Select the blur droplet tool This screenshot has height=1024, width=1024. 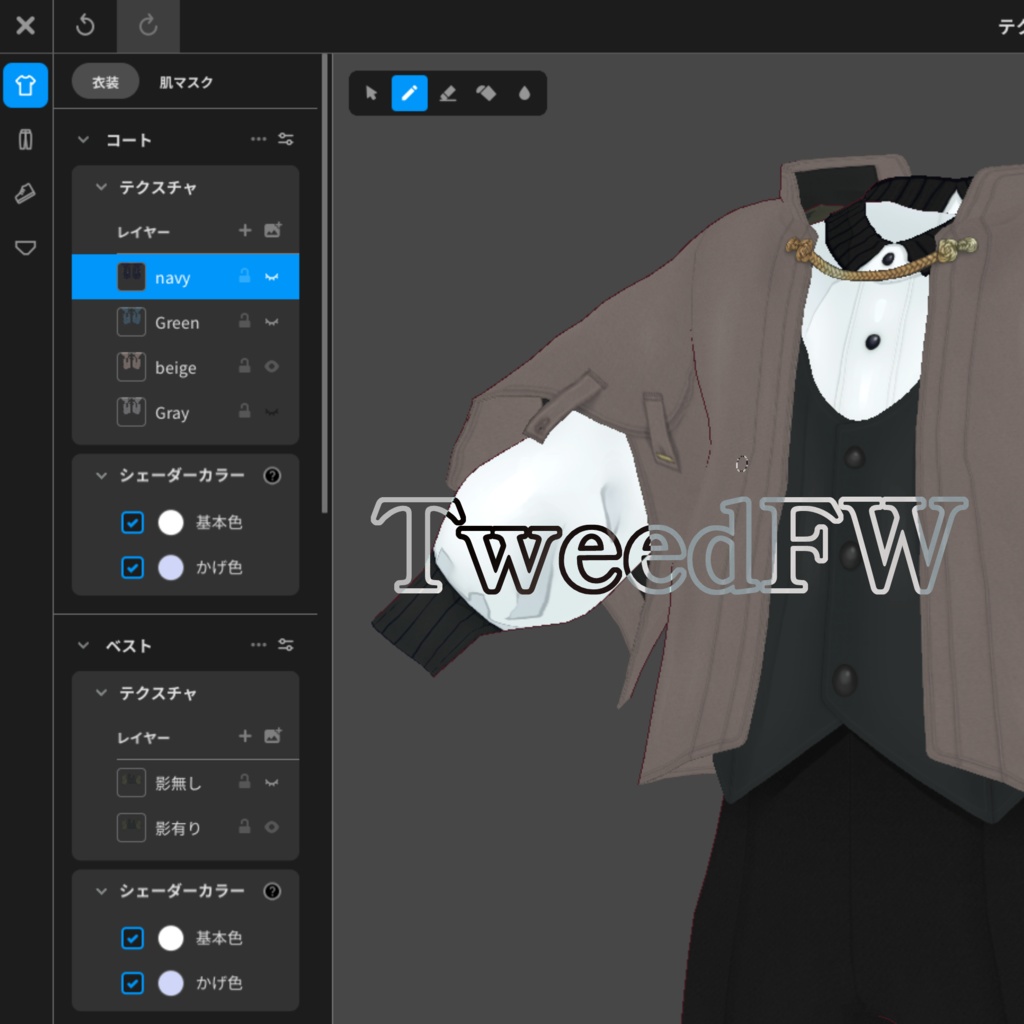pyautogui.click(x=524, y=93)
